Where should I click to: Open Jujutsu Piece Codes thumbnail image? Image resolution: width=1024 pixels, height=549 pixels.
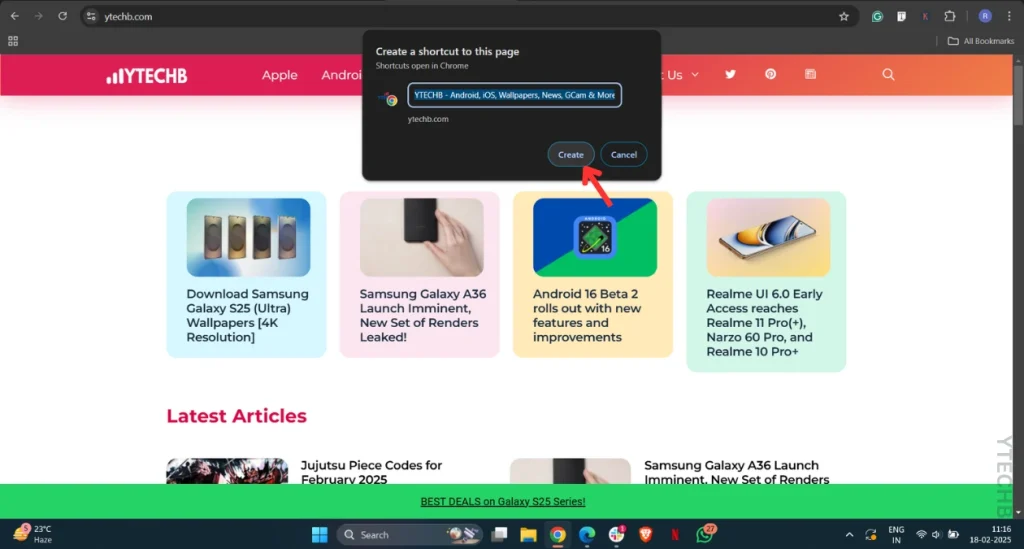coord(227,471)
